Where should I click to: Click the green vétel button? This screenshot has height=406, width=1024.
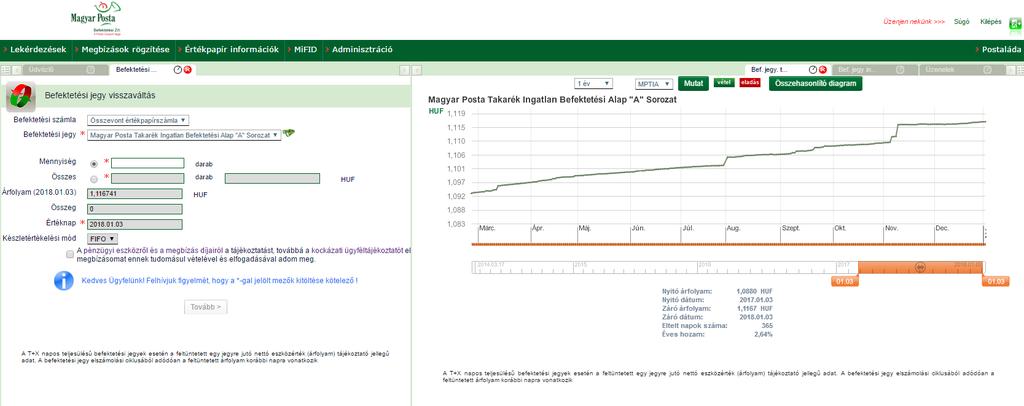pyautogui.click(x=723, y=82)
